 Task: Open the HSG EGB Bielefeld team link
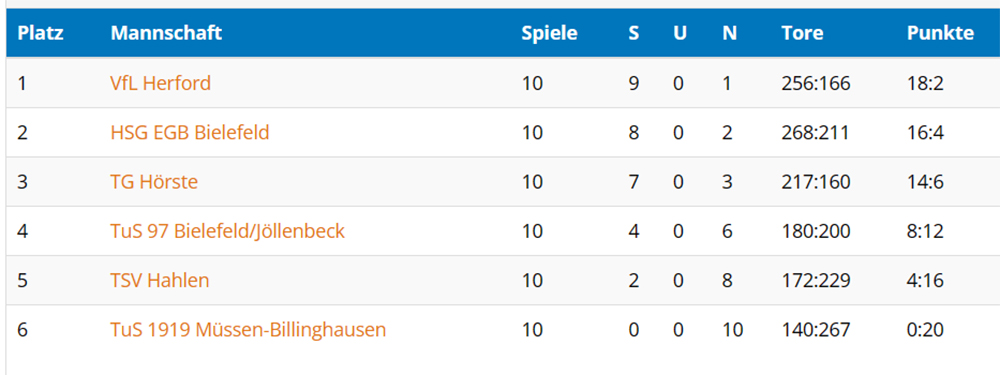[189, 133]
